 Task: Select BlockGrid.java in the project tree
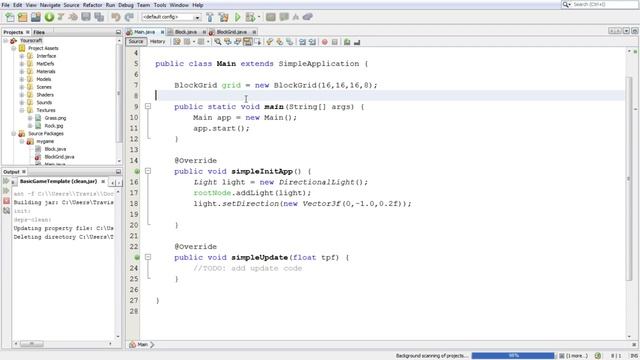pyautogui.click(x=59, y=157)
